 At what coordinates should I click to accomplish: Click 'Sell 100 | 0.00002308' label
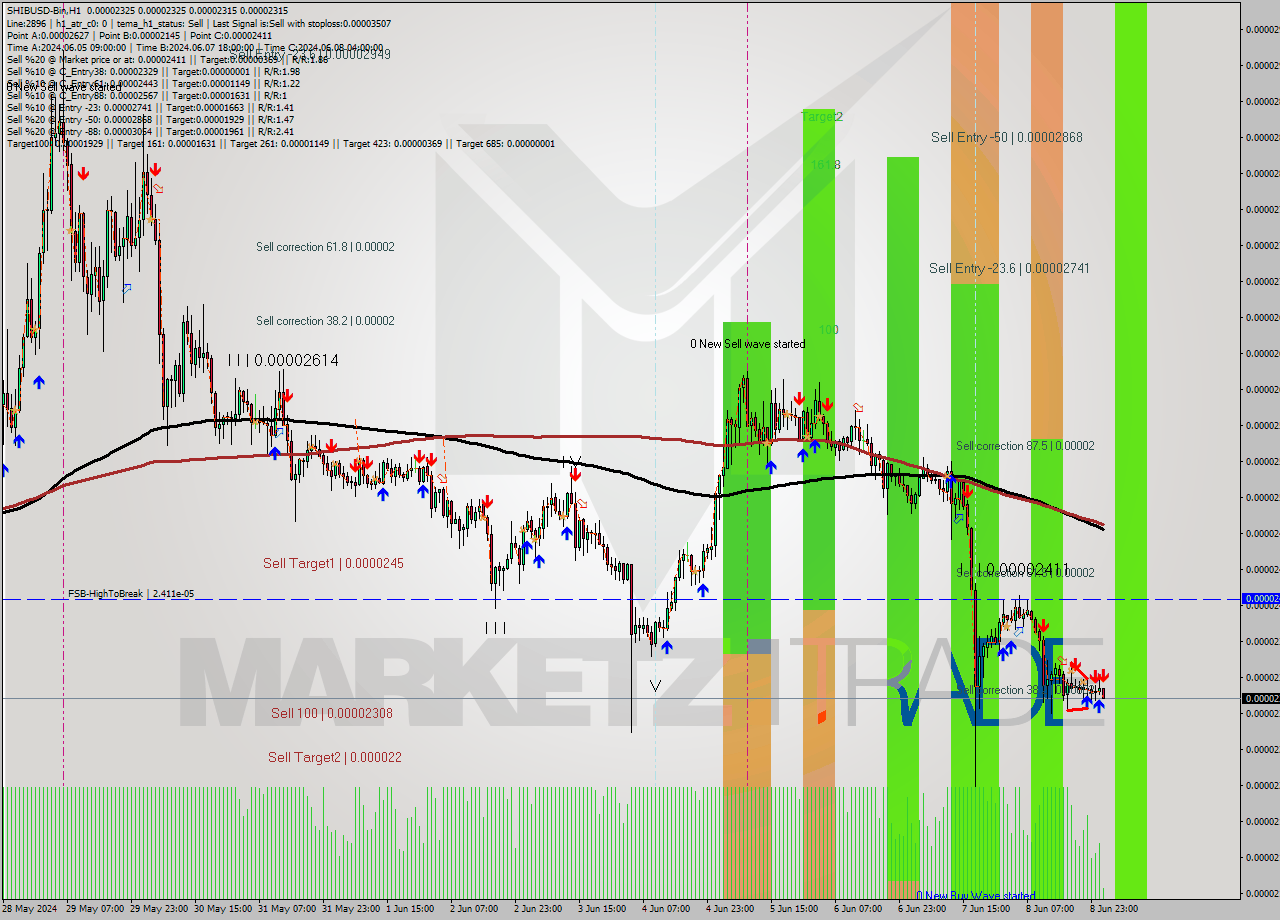coord(331,714)
